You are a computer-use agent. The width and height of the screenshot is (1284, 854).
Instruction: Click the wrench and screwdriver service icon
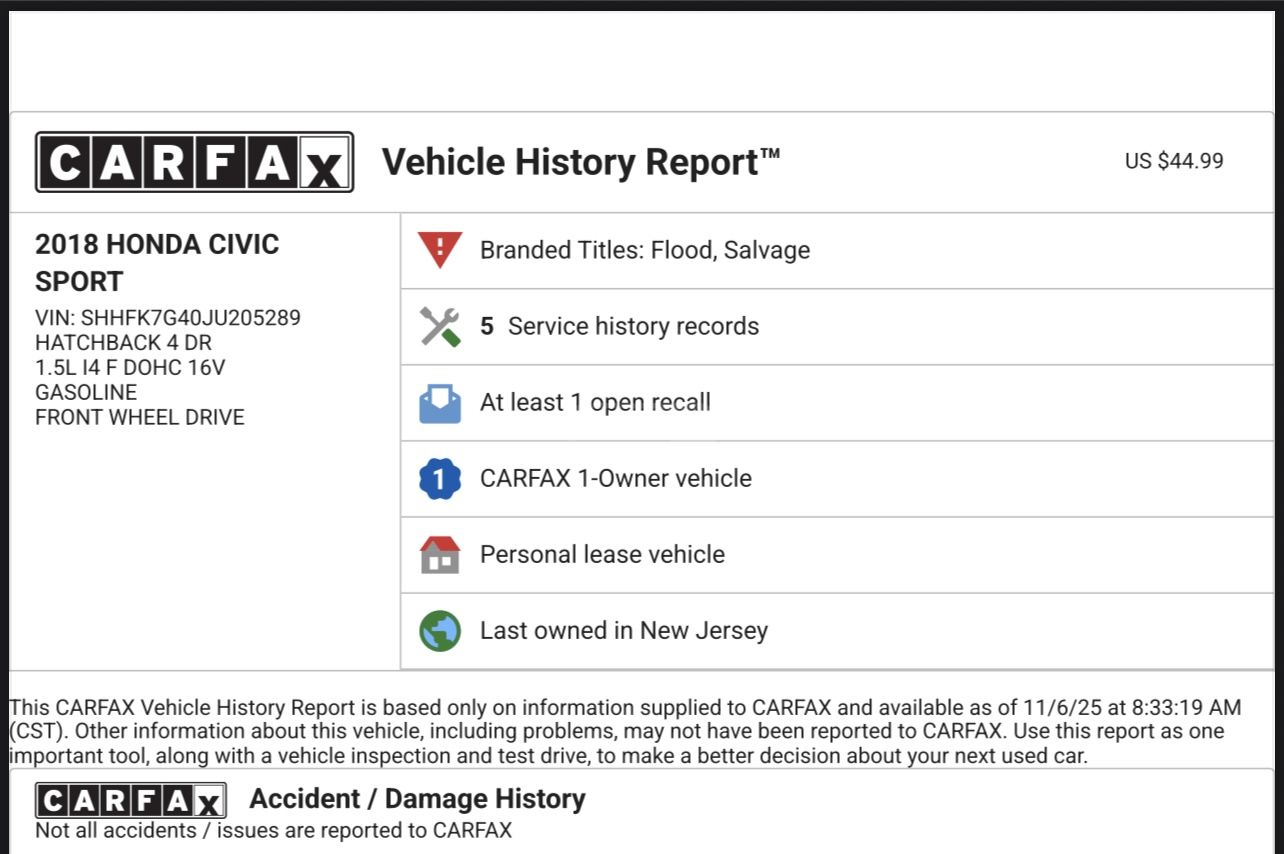(440, 326)
